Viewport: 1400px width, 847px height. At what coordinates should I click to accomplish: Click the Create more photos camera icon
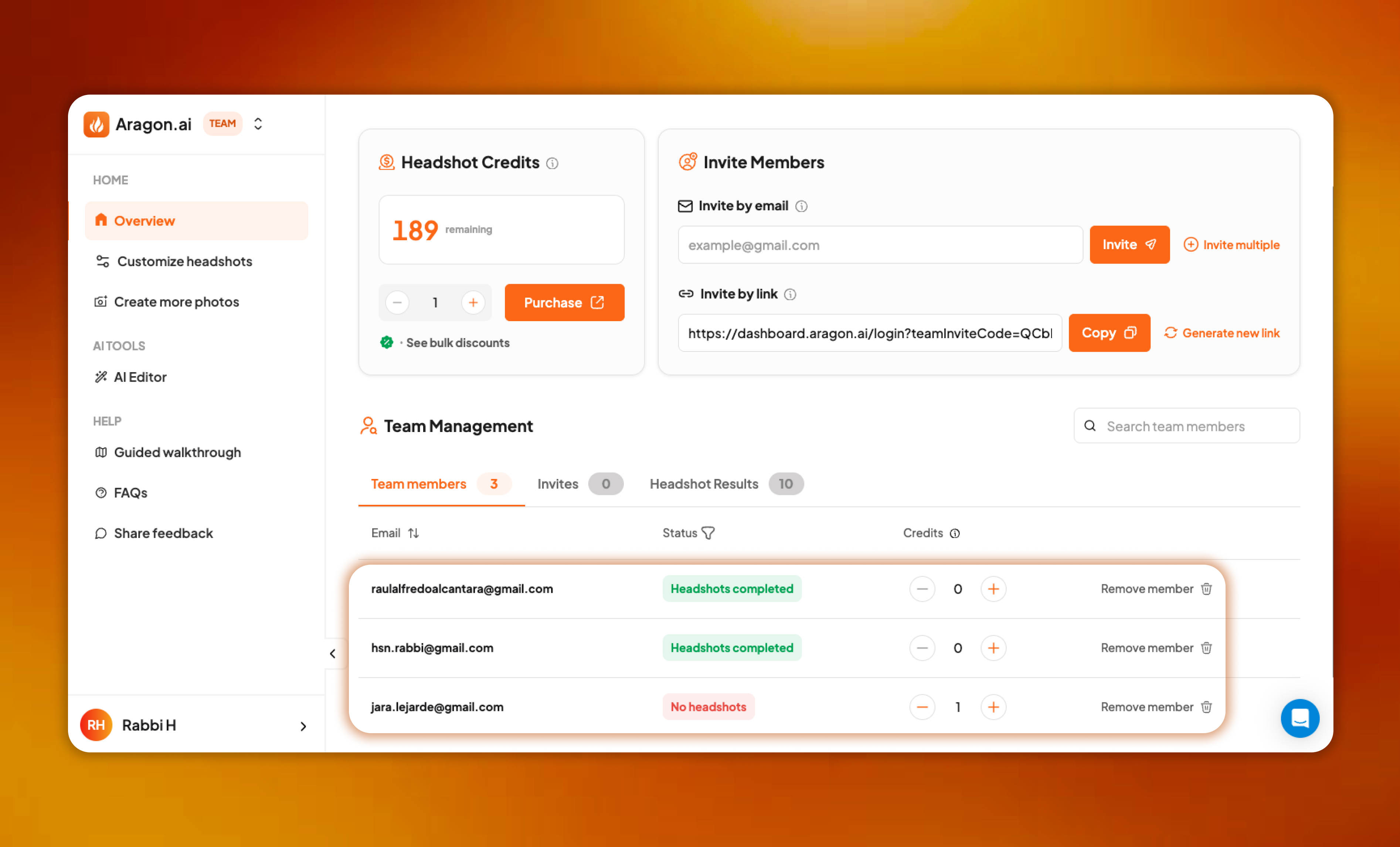(101, 302)
